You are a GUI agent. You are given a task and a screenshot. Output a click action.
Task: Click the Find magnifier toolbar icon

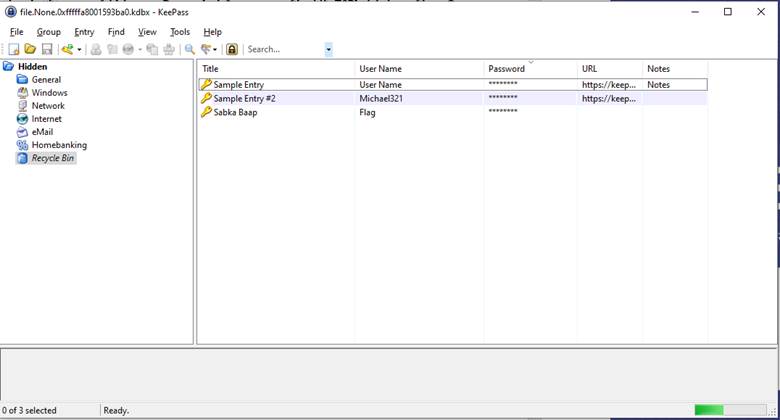pyautogui.click(x=189, y=49)
